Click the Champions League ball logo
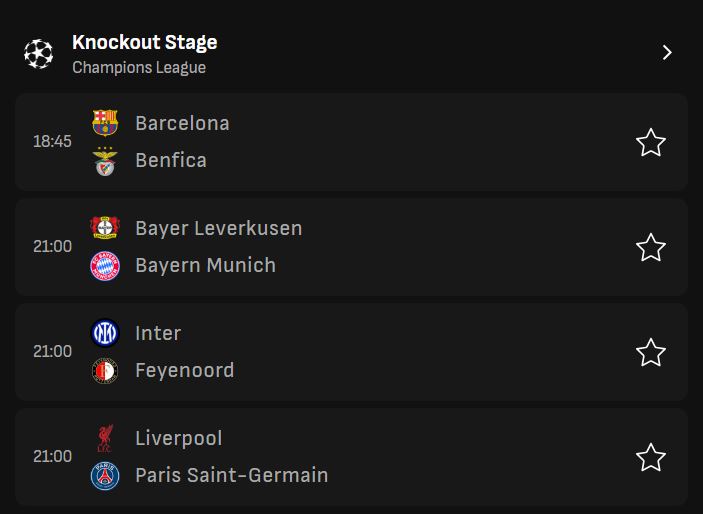The image size is (703, 514). tap(38, 54)
